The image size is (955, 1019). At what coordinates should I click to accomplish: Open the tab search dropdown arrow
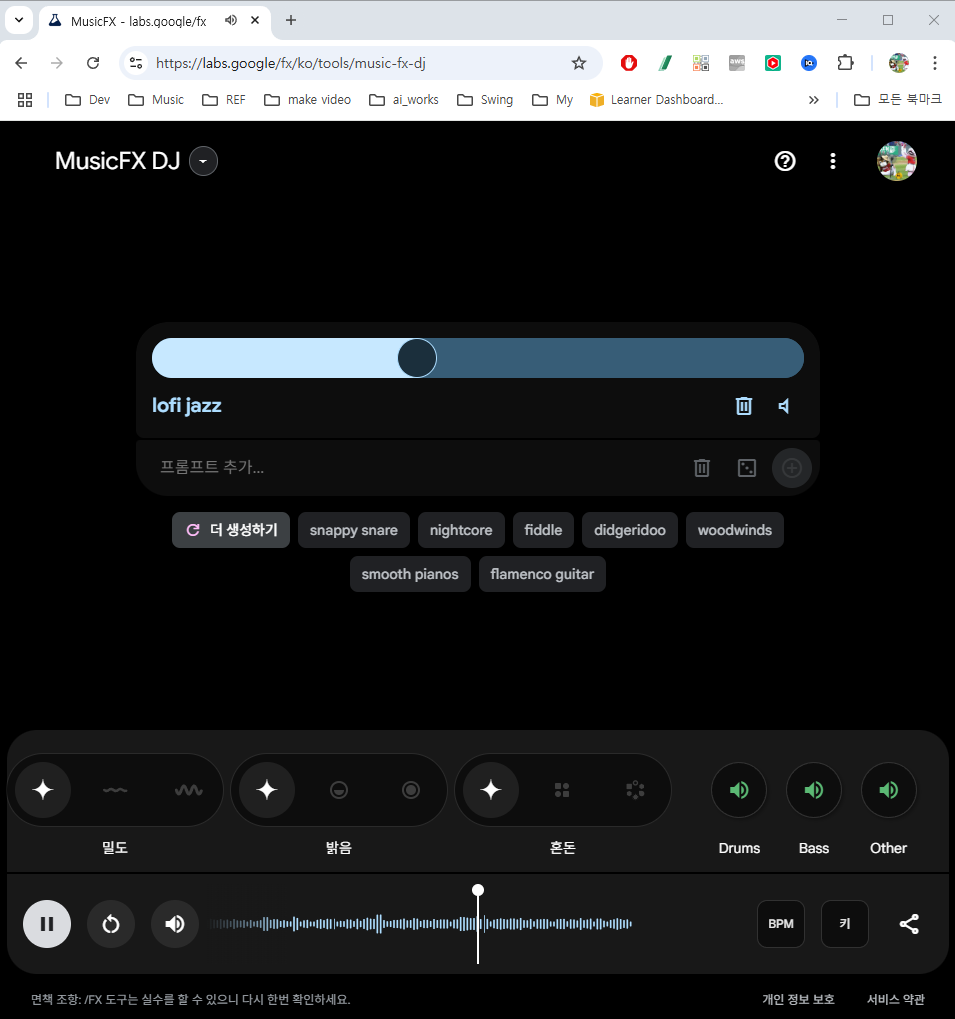(x=19, y=20)
